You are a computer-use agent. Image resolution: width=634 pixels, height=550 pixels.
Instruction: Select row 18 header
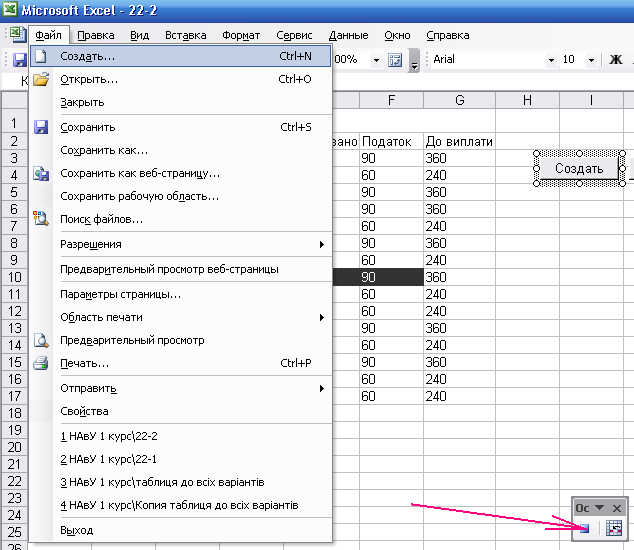14,413
